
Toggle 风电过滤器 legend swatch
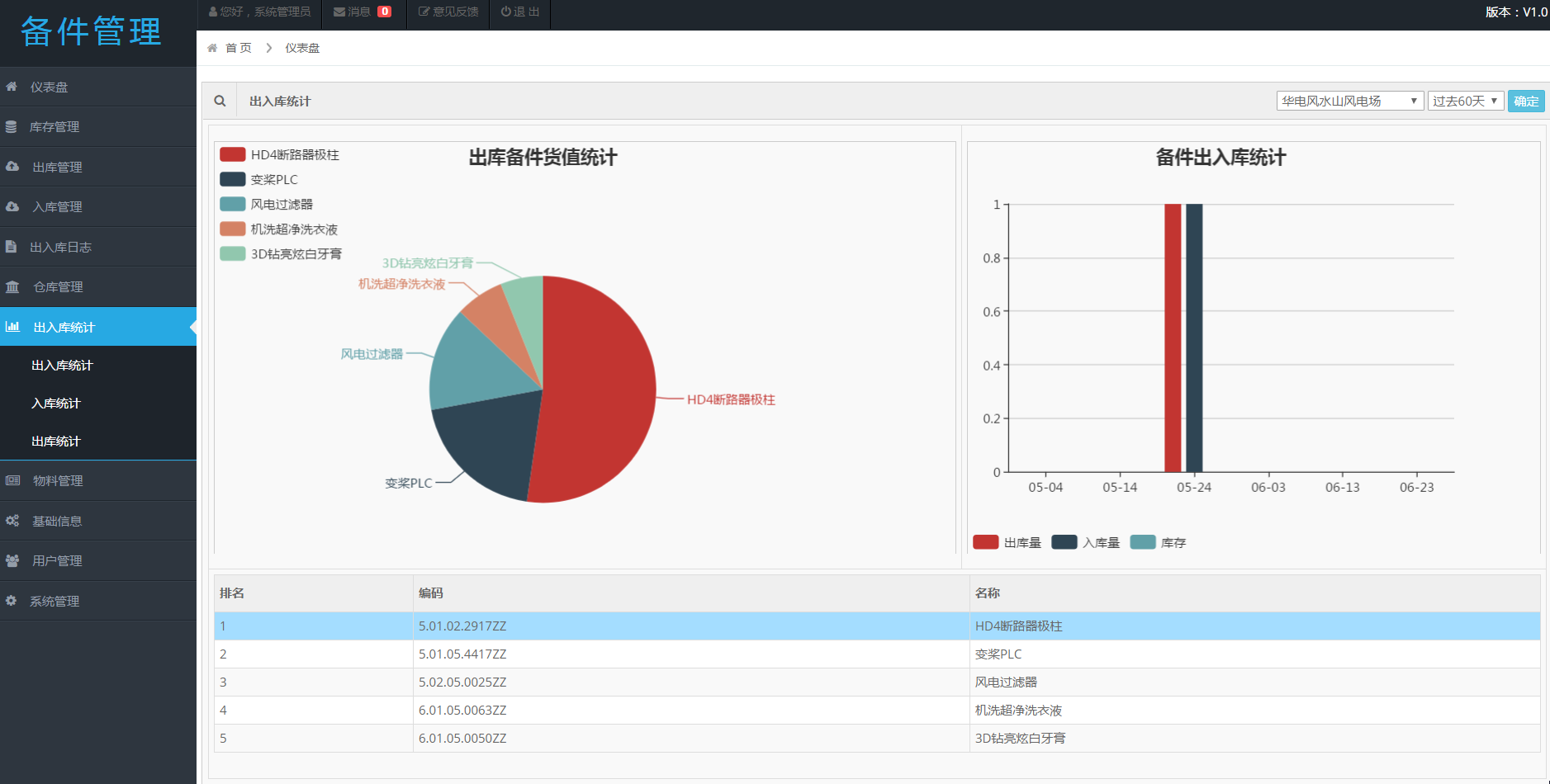tap(233, 204)
